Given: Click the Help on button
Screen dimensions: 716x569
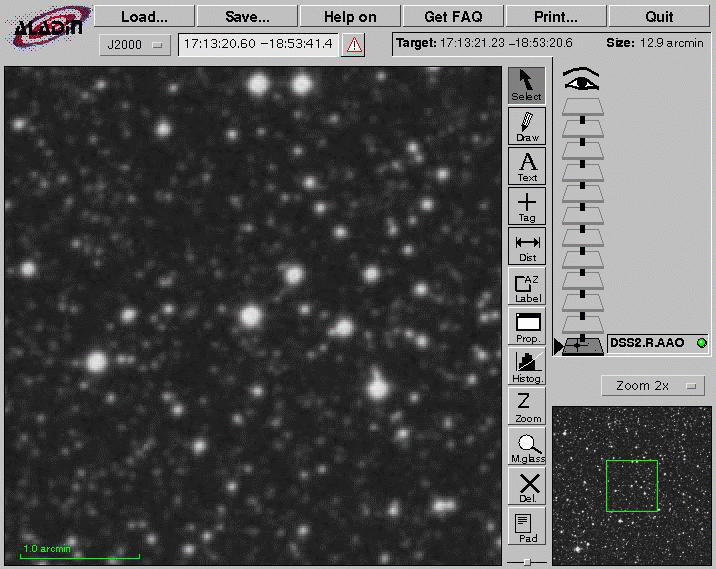Looking at the screenshot, I should [x=350, y=16].
